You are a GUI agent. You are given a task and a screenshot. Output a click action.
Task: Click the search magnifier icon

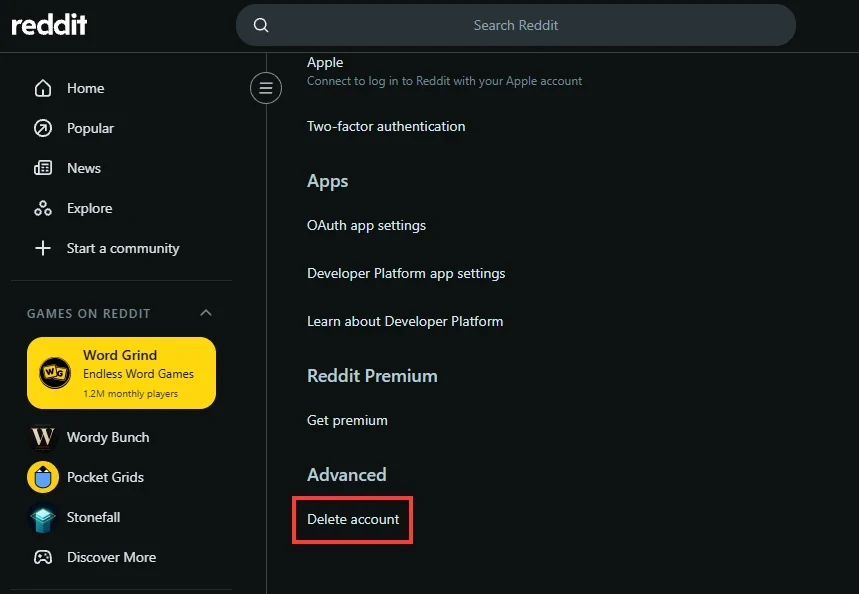click(261, 25)
